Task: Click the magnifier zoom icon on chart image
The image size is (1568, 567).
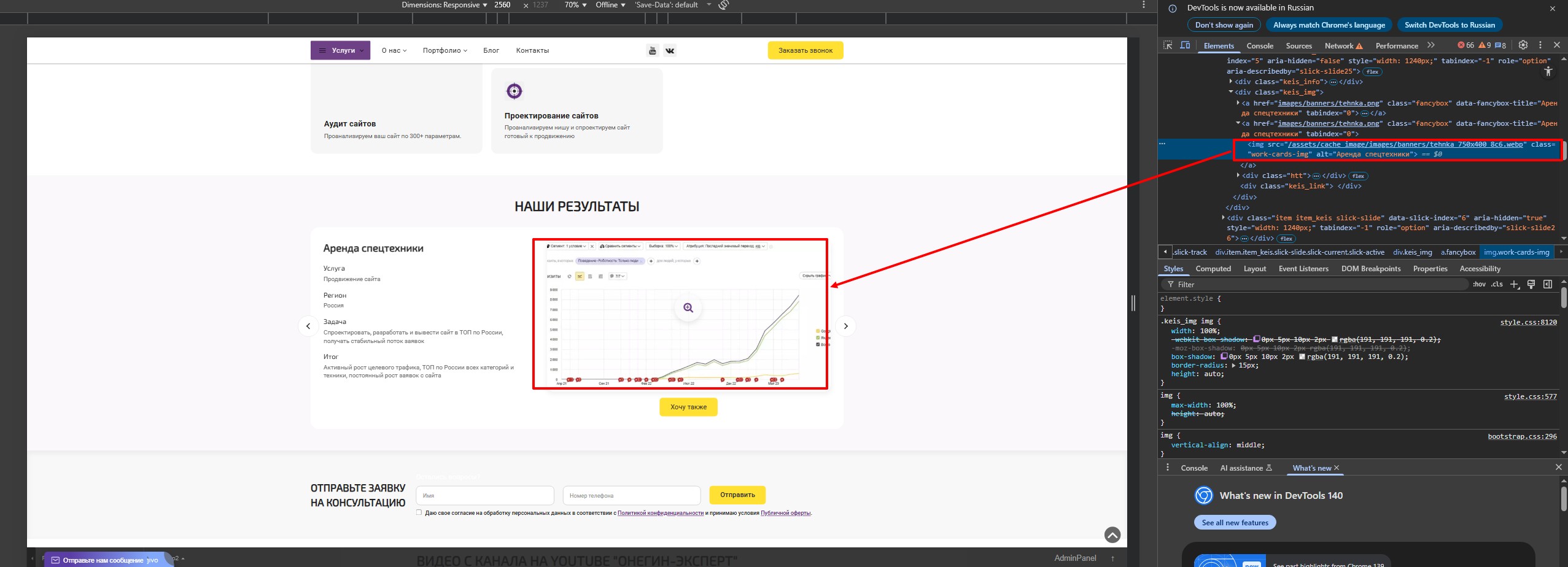Action: 688,308
